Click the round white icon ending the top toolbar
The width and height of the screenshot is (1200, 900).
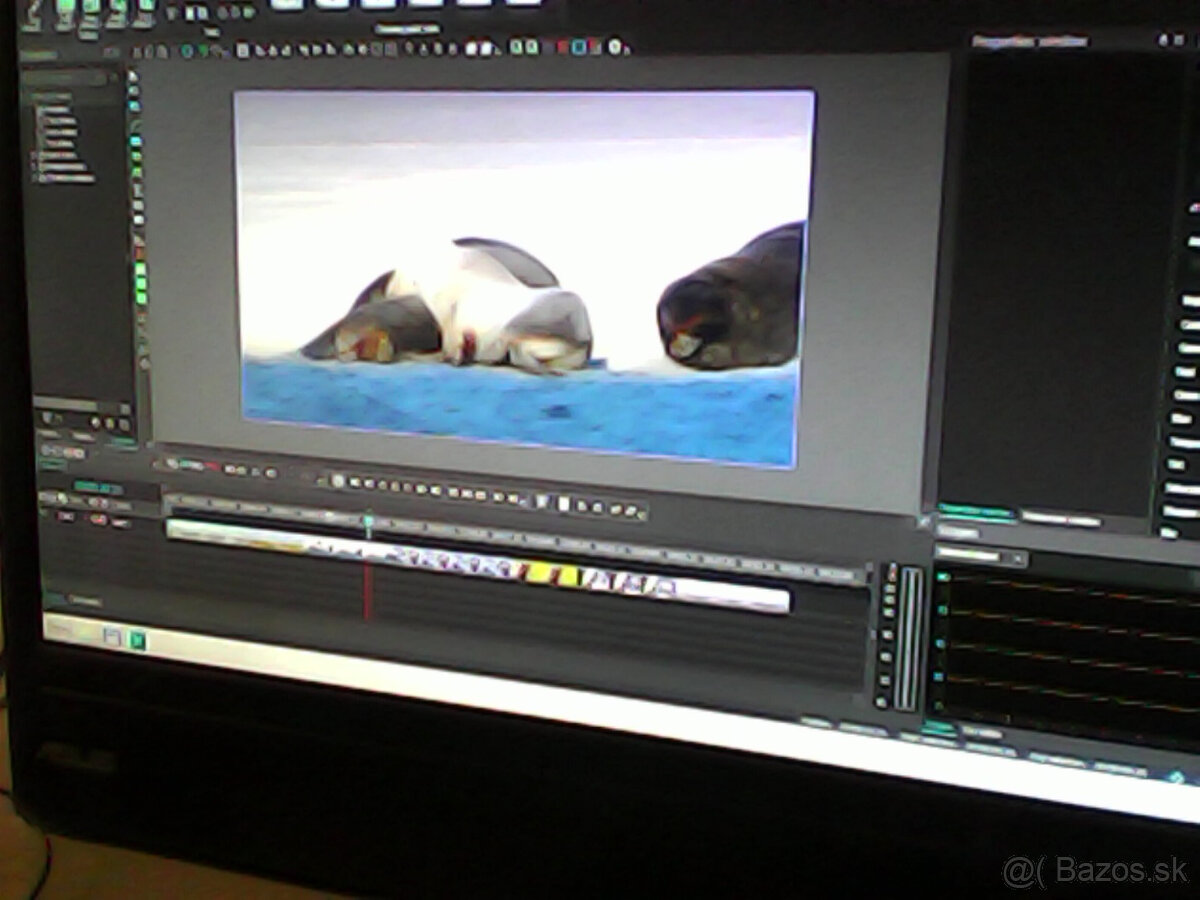617,46
